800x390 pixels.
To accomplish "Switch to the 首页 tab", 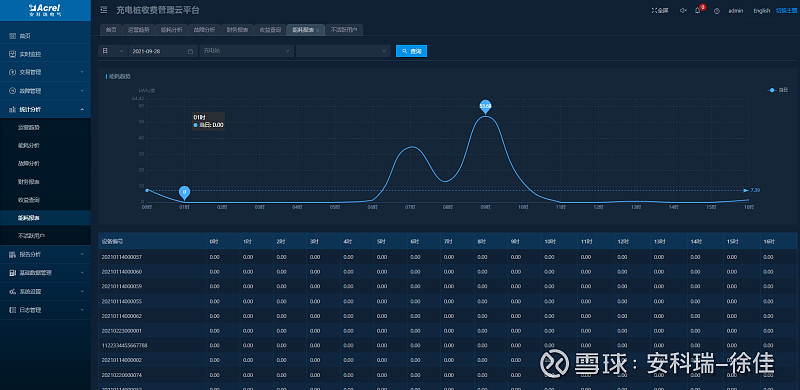I will click(x=111, y=30).
